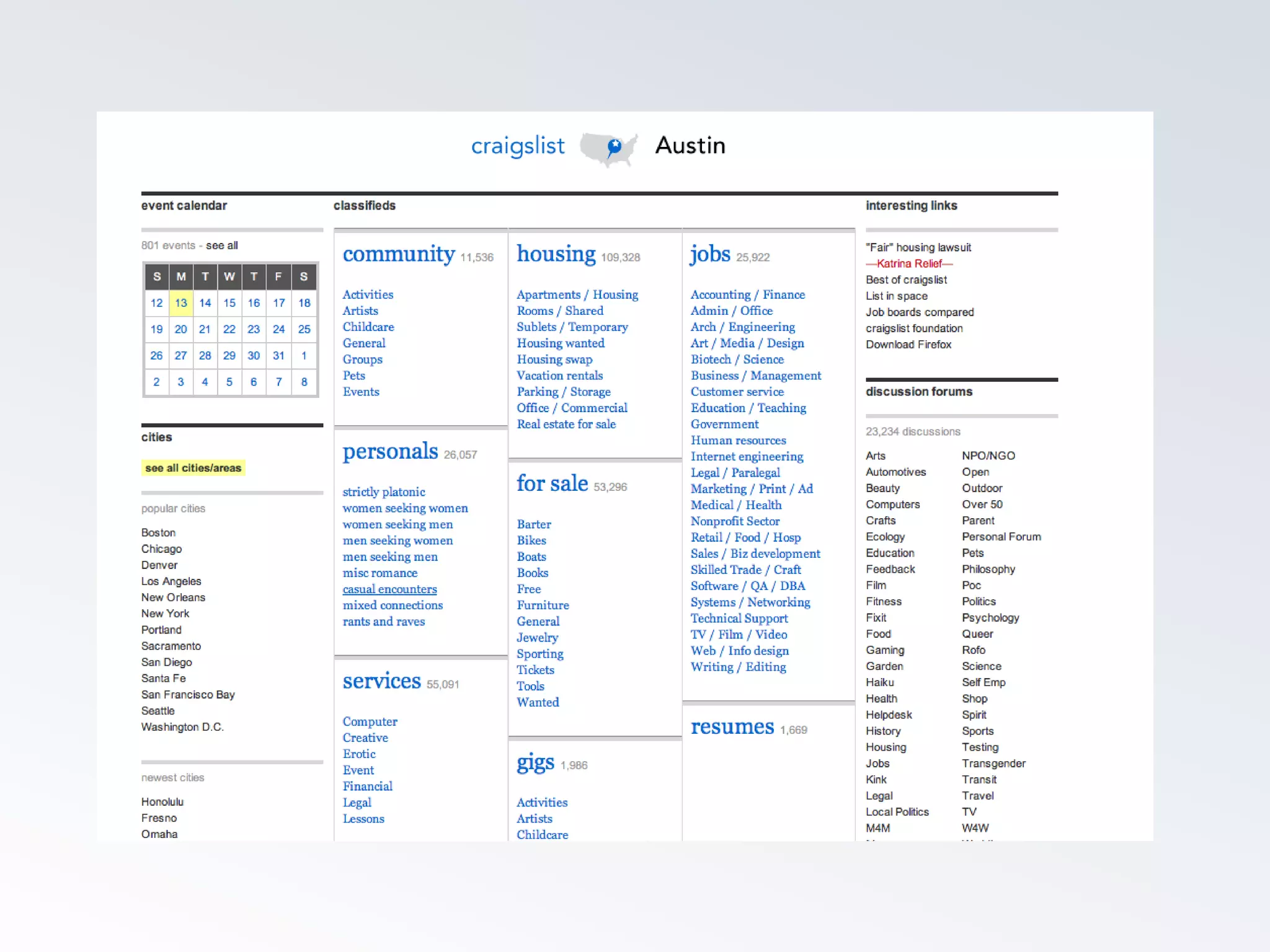Select calendar date 31

click(278, 356)
